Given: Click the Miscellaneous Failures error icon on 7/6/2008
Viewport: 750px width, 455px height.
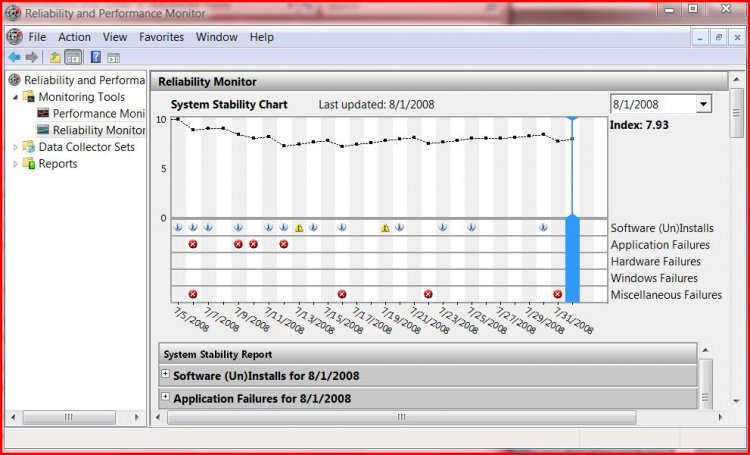Looking at the screenshot, I should coord(193,294).
